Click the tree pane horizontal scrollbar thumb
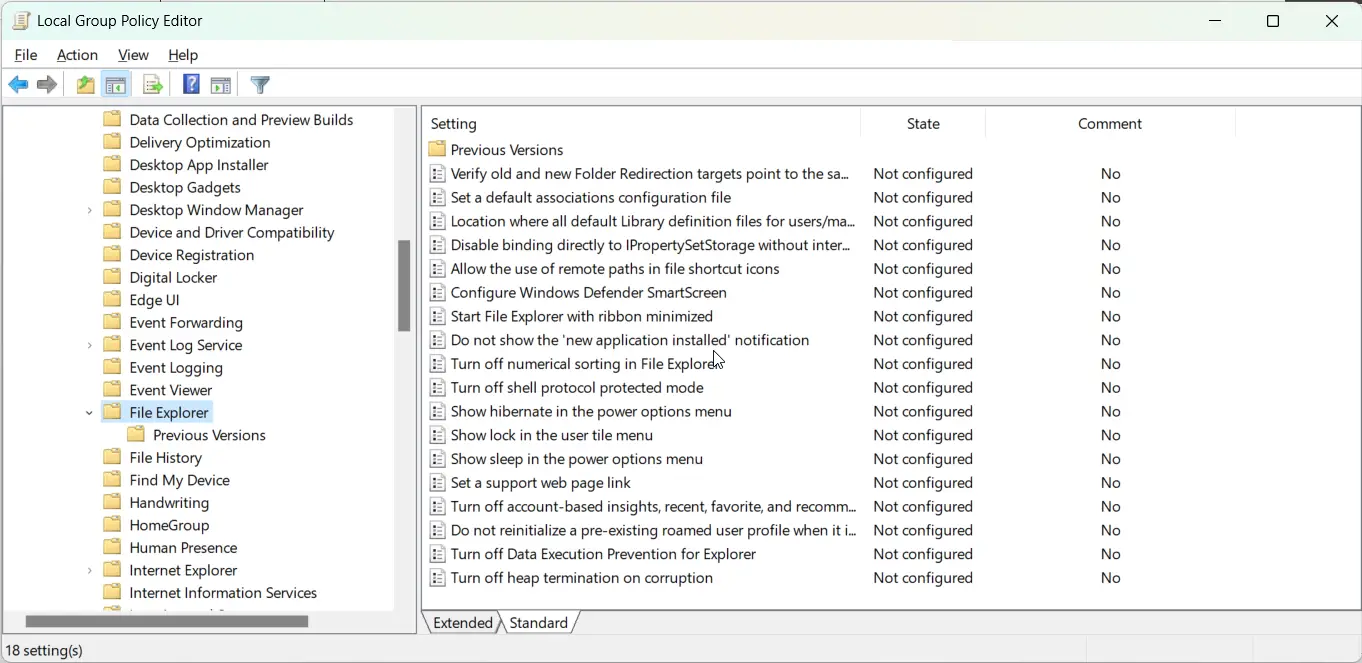 pos(166,621)
